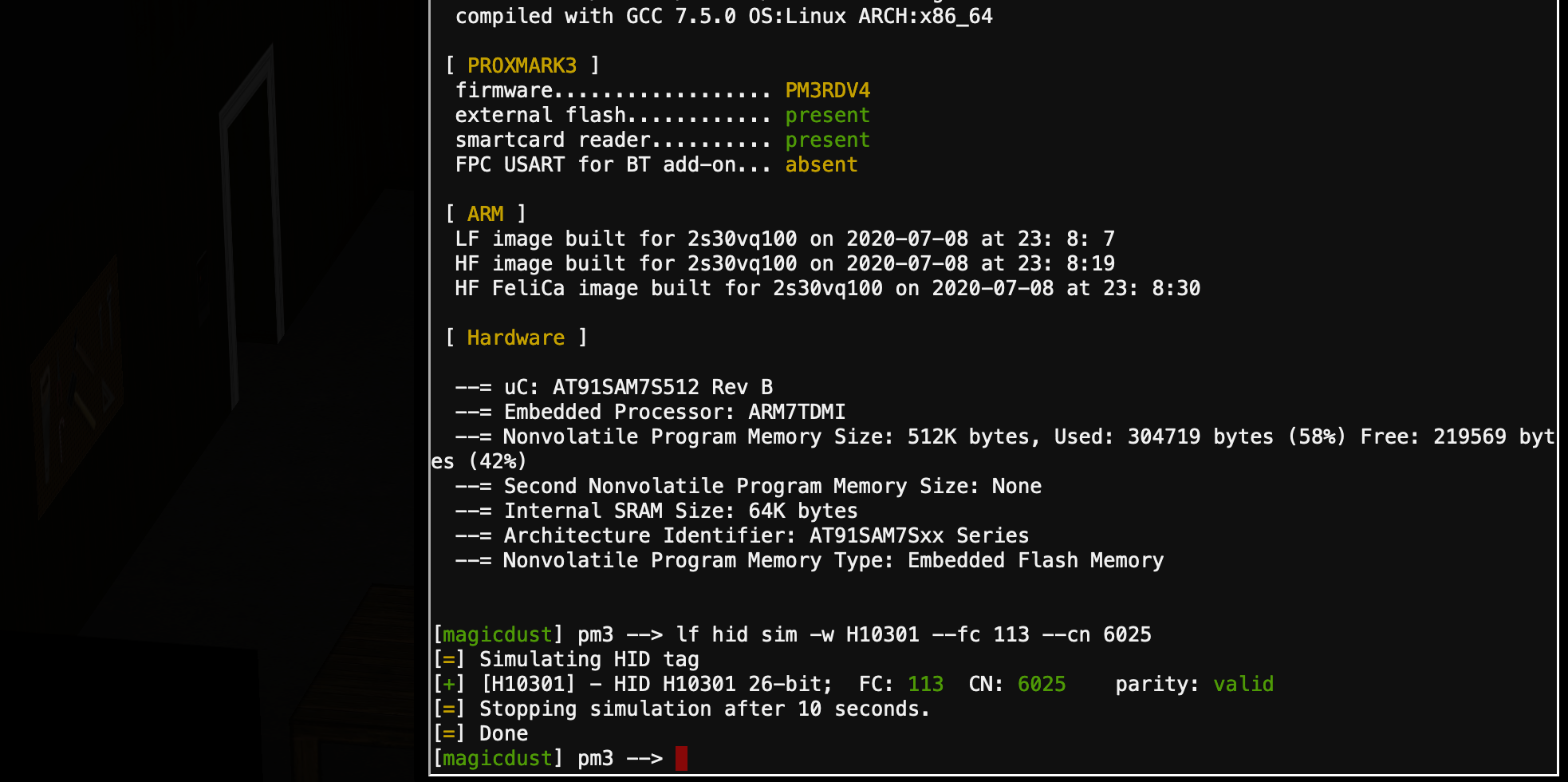Click the PROXMARK3 section header
This screenshot has width=1568, height=782.
[x=522, y=65]
